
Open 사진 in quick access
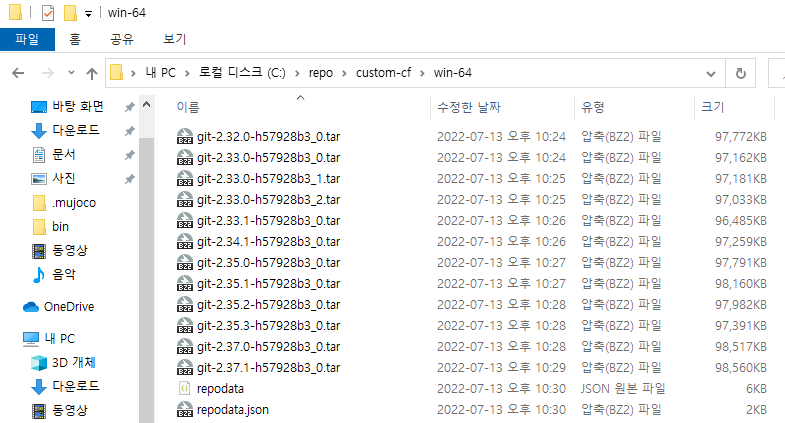click(64, 178)
